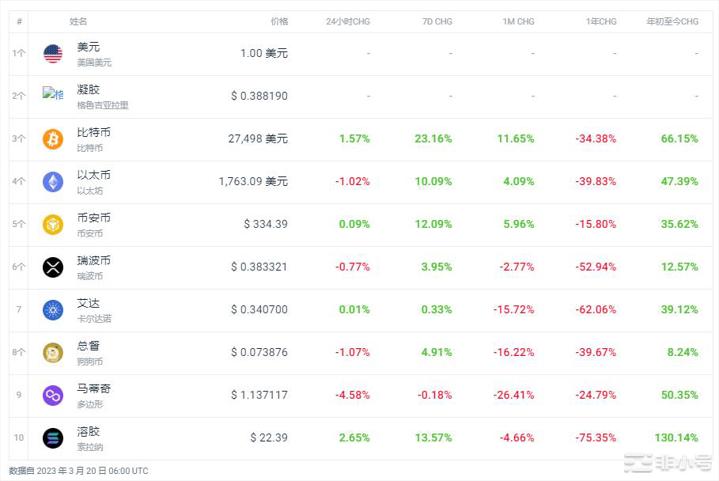Sort by the 1M CHG column header
719x481 pixels.
tap(518, 22)
